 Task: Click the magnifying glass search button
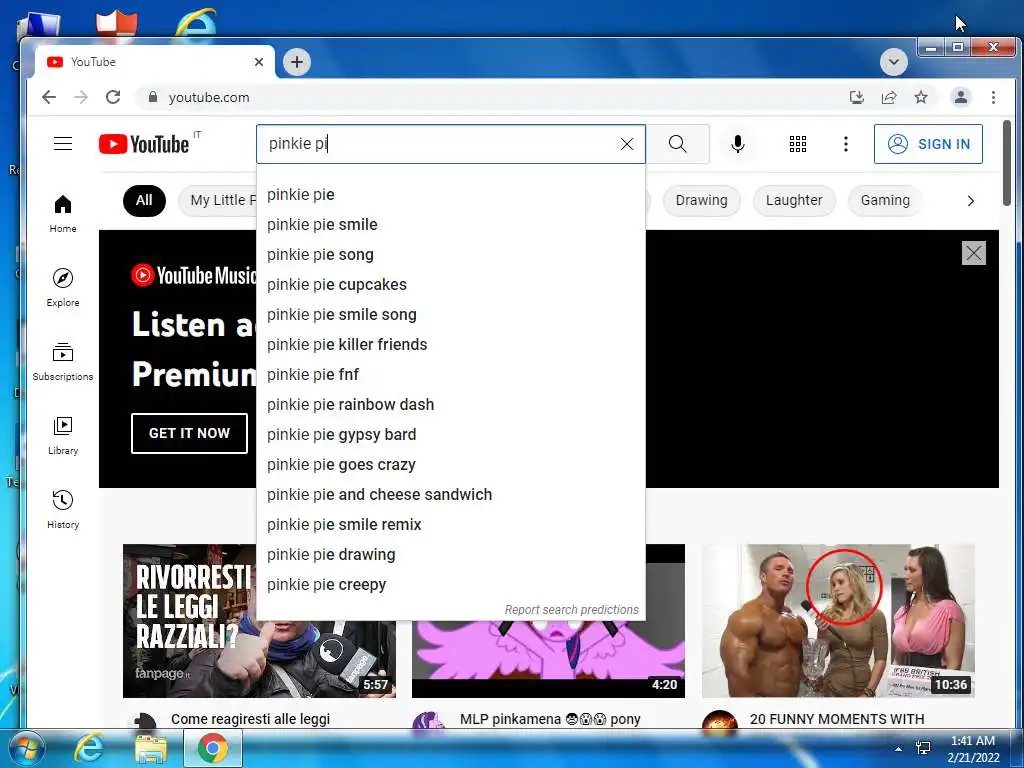(678, 144)
